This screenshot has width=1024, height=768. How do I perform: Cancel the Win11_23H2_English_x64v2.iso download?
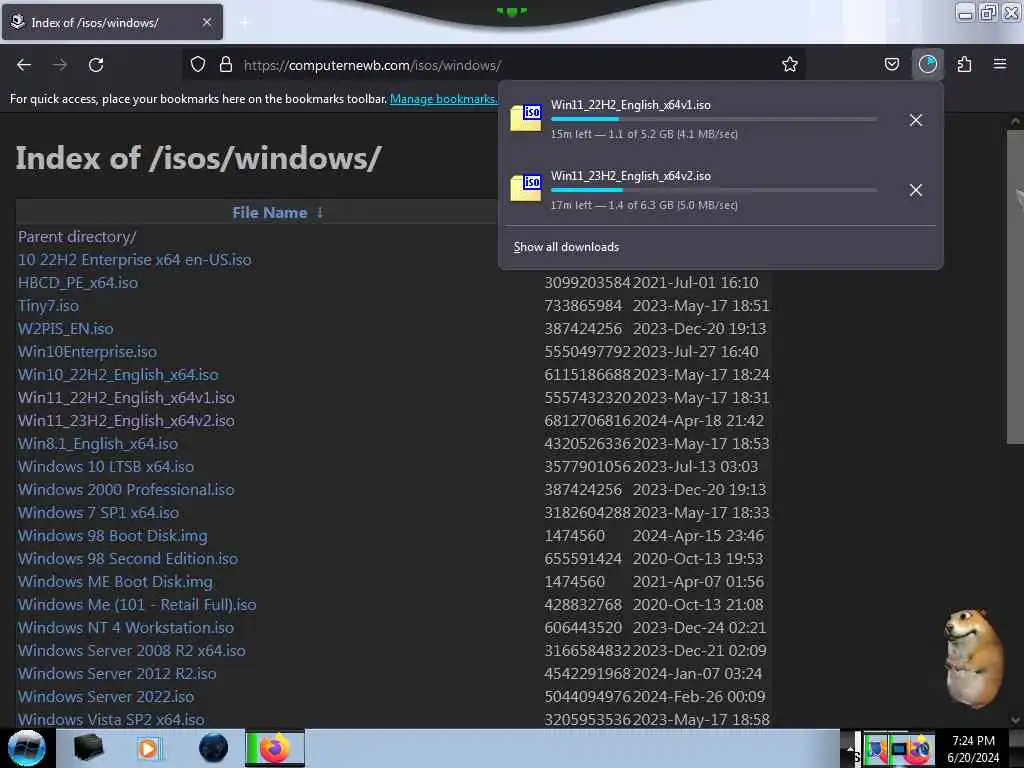(x=916, y=190)
